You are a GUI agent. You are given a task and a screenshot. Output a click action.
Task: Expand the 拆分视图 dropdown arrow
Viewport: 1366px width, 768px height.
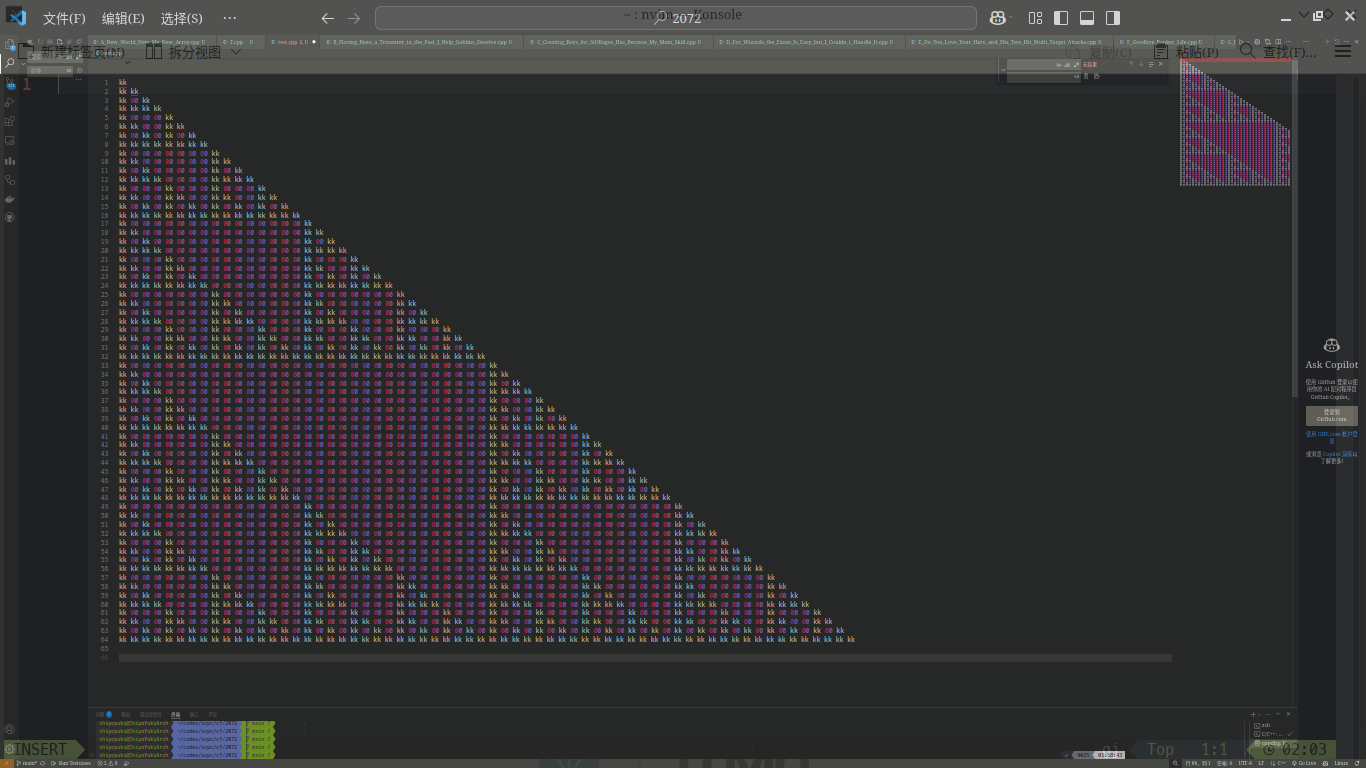[x=236, y=52]
